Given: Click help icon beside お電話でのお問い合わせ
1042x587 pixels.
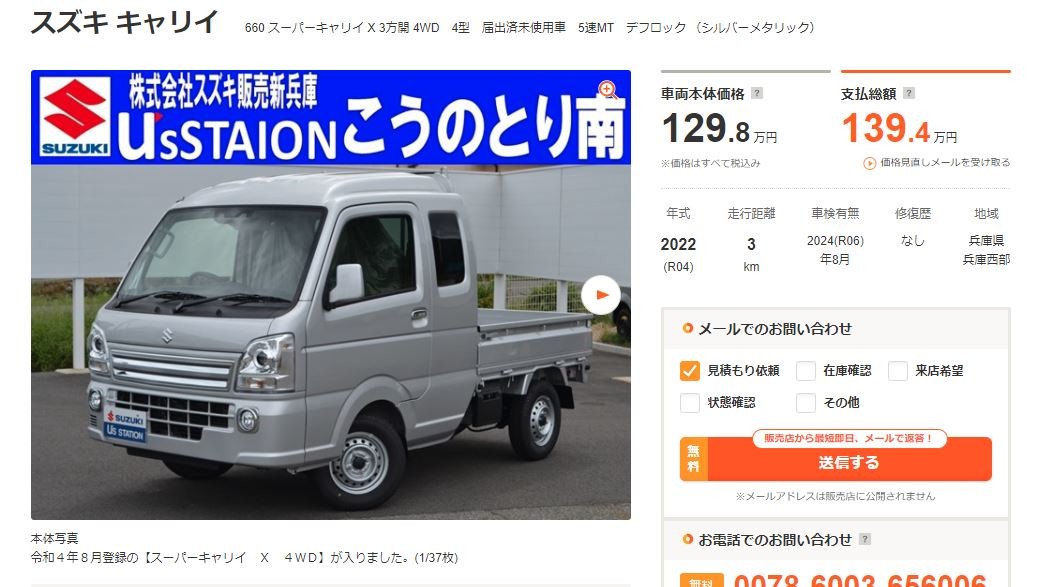Looking at the screenshot, I should [864, 539].
